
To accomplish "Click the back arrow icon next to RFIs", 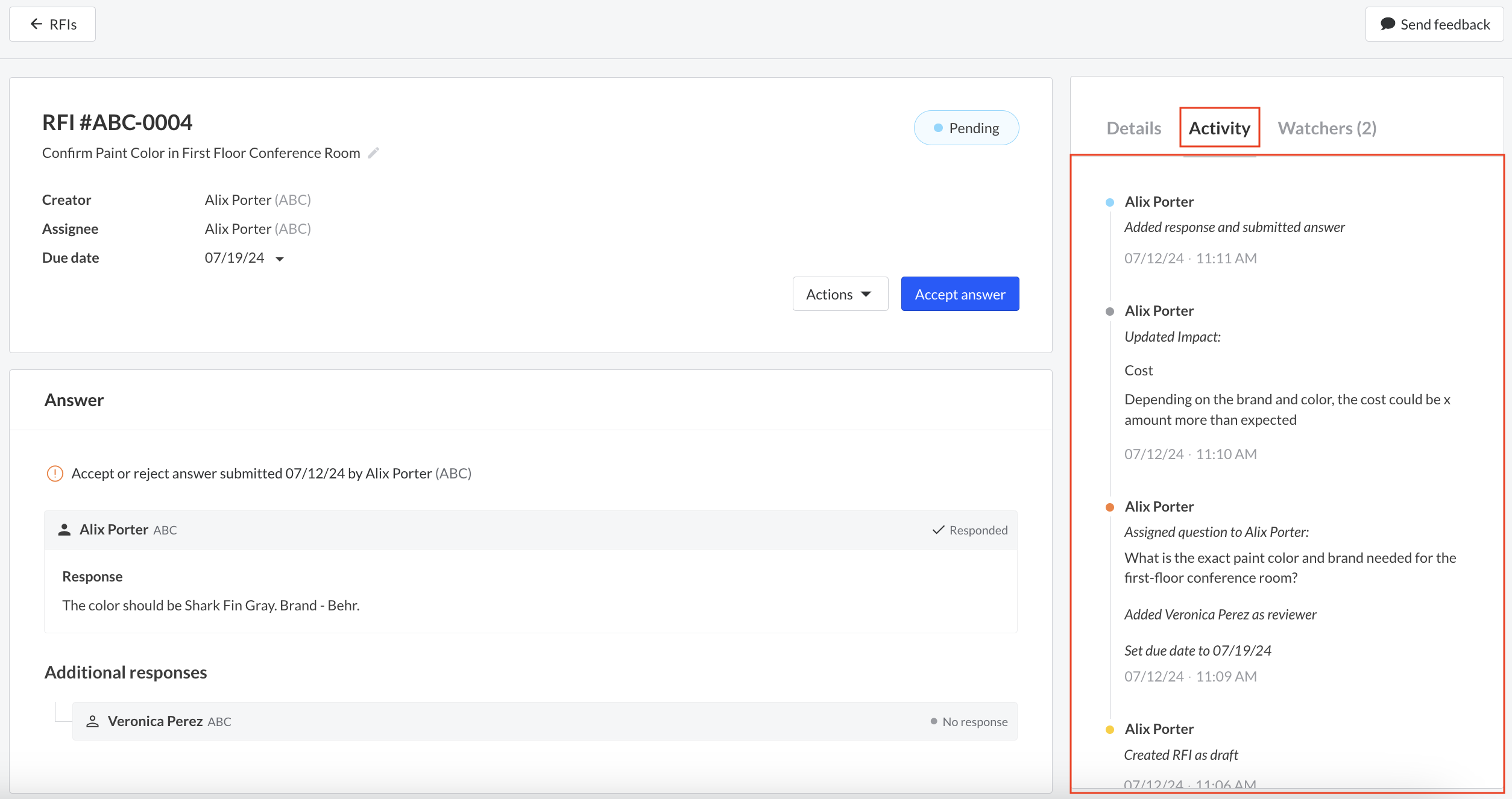I will [x=36, y=24].
